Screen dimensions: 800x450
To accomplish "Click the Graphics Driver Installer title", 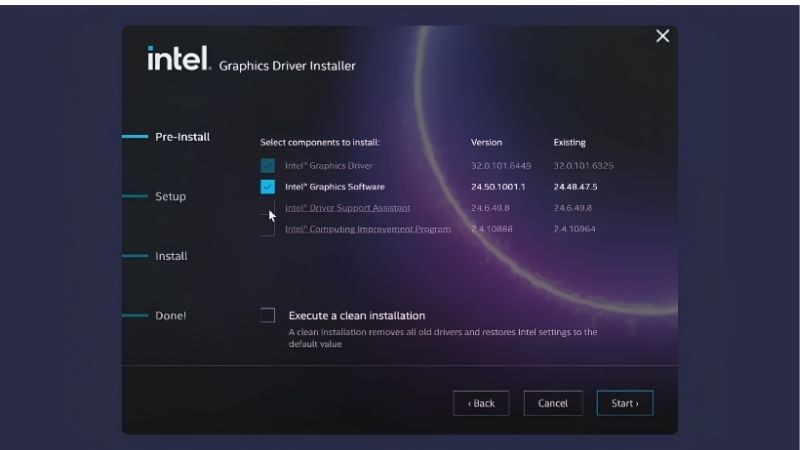I will click(287, 66).
